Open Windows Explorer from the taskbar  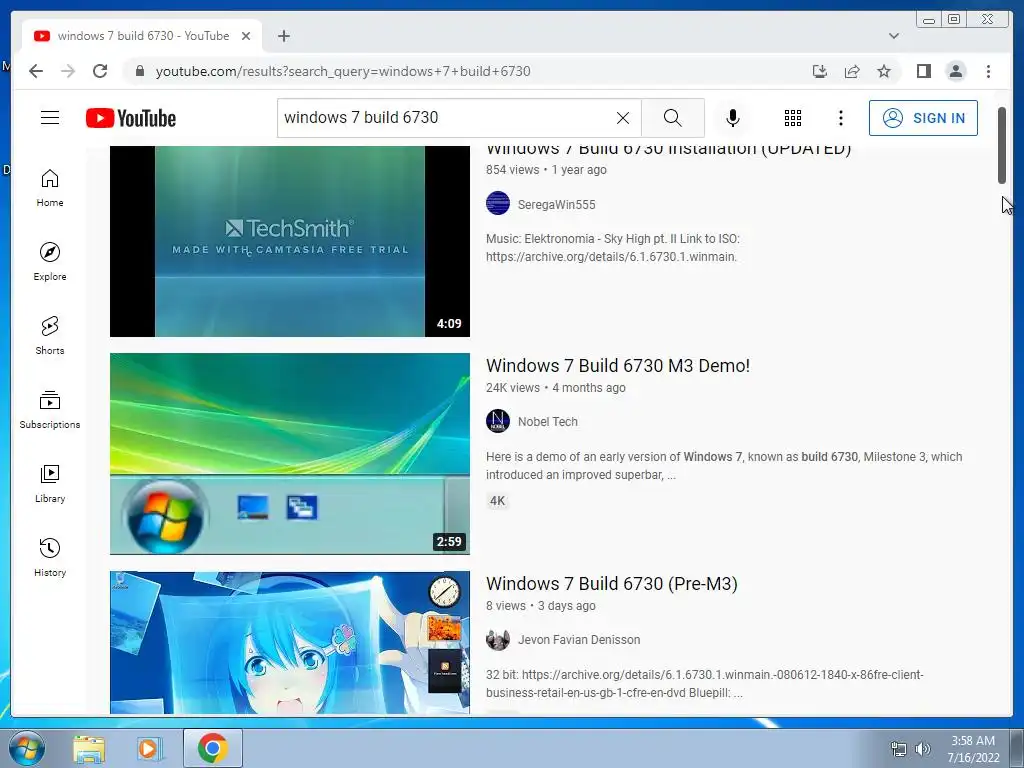(x=89, y=748)
